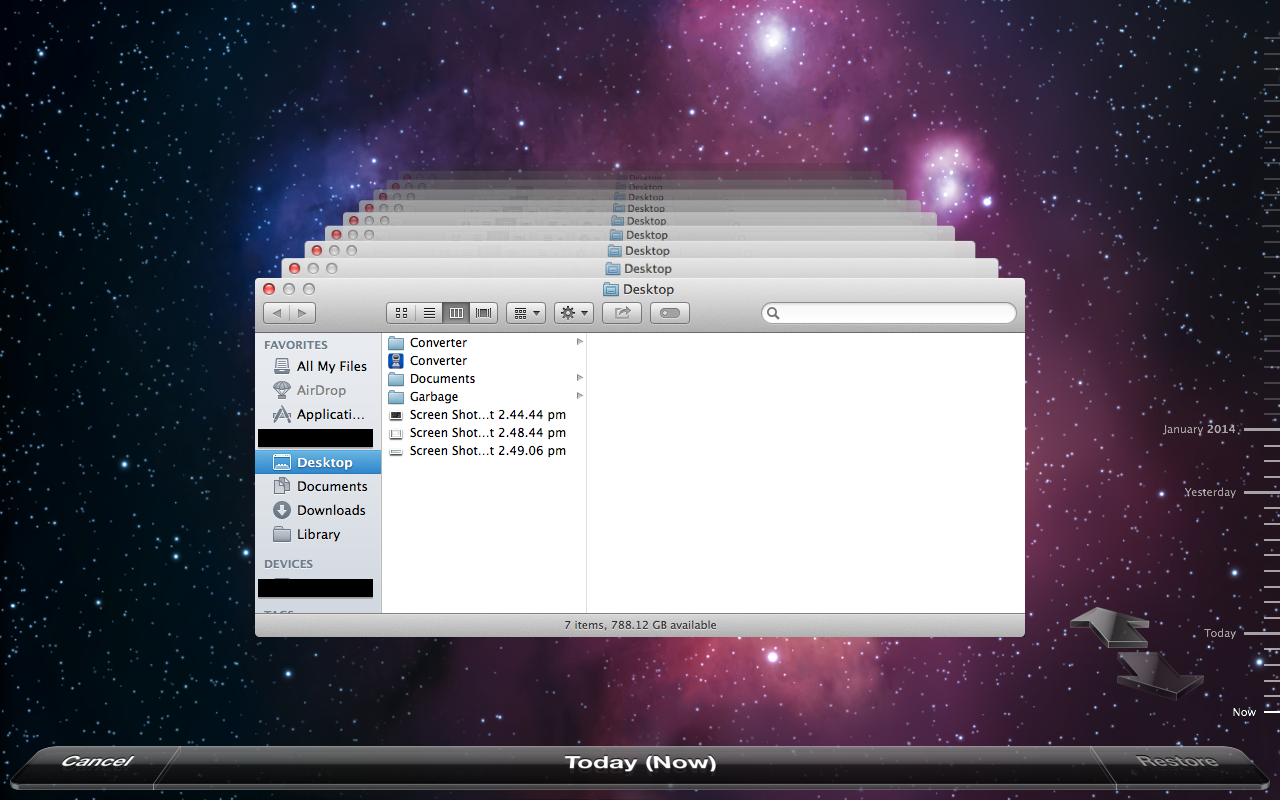The height and width of the screenshot is (800, 1280).
Task: Jump to Today on timeline
Action: [x=1220, y=633]
